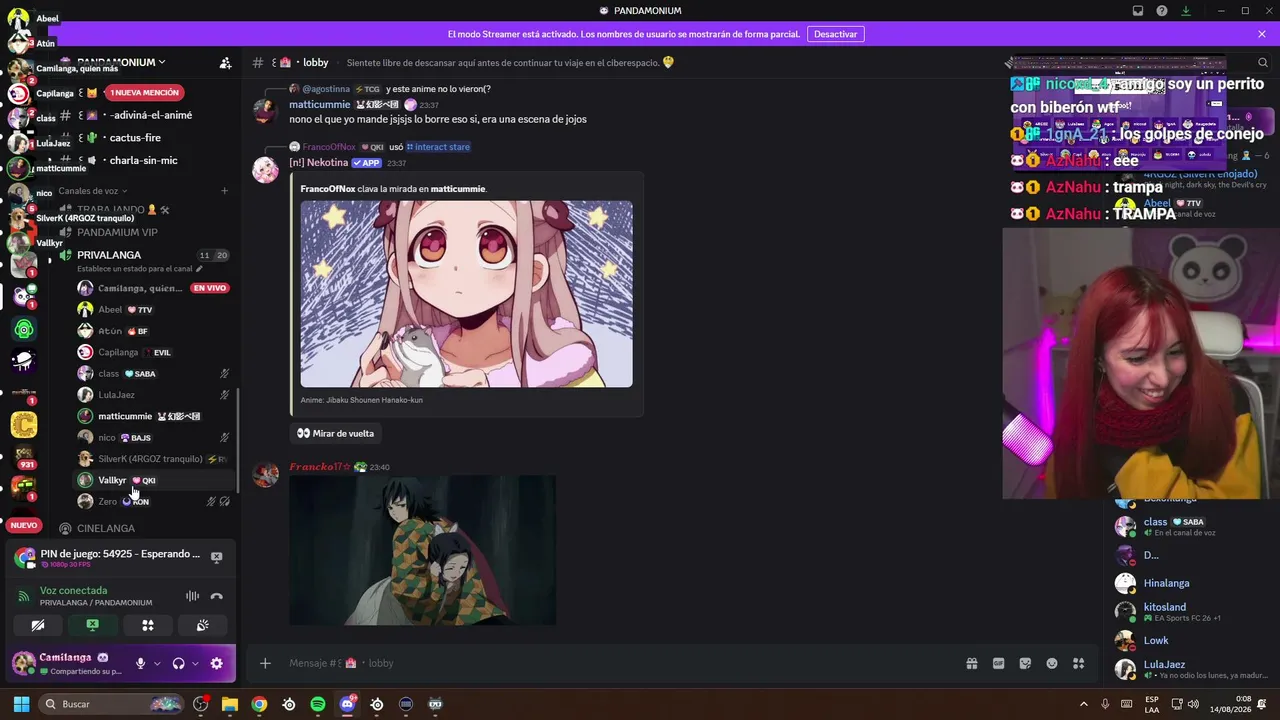The image size is (1280, 720).
Task: Click the taskbar Buscar search box
Action: point(111,704)
